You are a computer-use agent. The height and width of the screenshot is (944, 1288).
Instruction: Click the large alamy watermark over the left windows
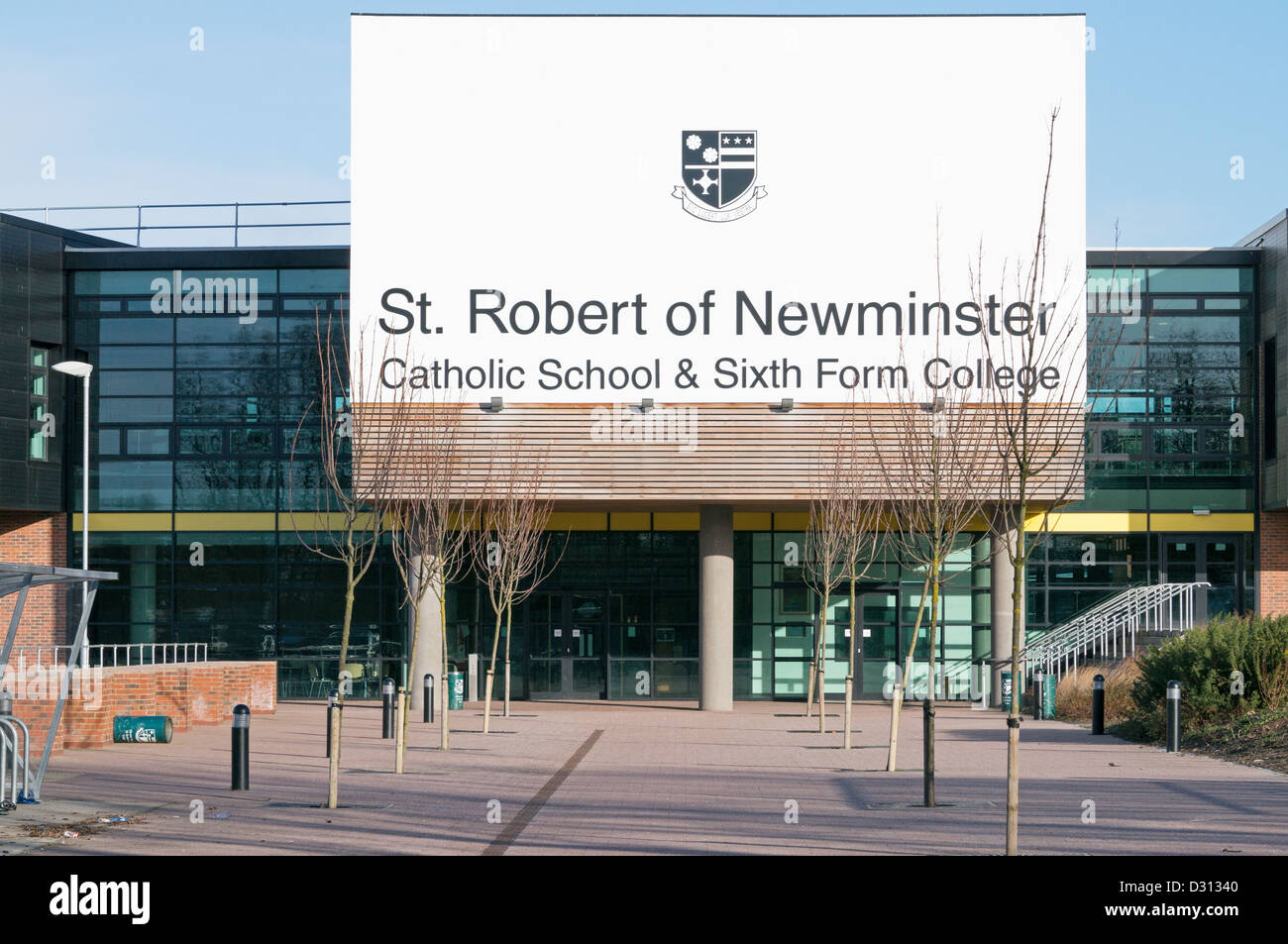point(203,297)
